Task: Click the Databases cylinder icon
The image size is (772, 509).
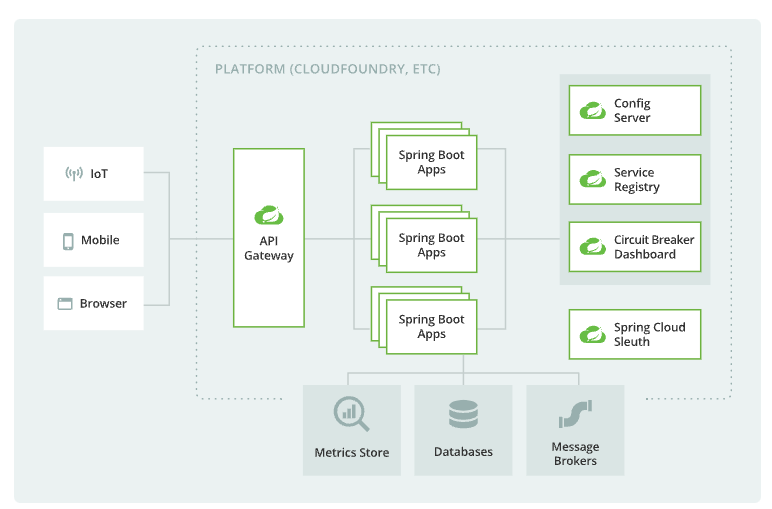Action: tap(463, 414)
